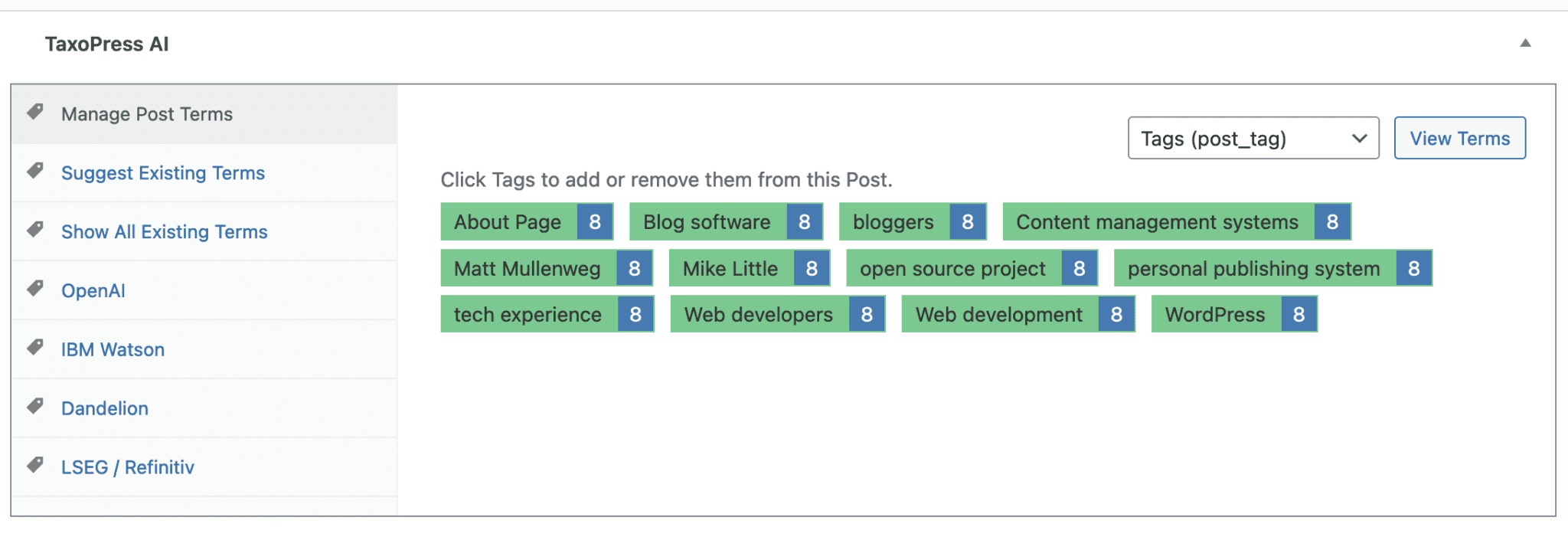Click the tag icon next to OpenAI
The height and width of the screenshot is (537, 1568).
(x=35, y=289)
